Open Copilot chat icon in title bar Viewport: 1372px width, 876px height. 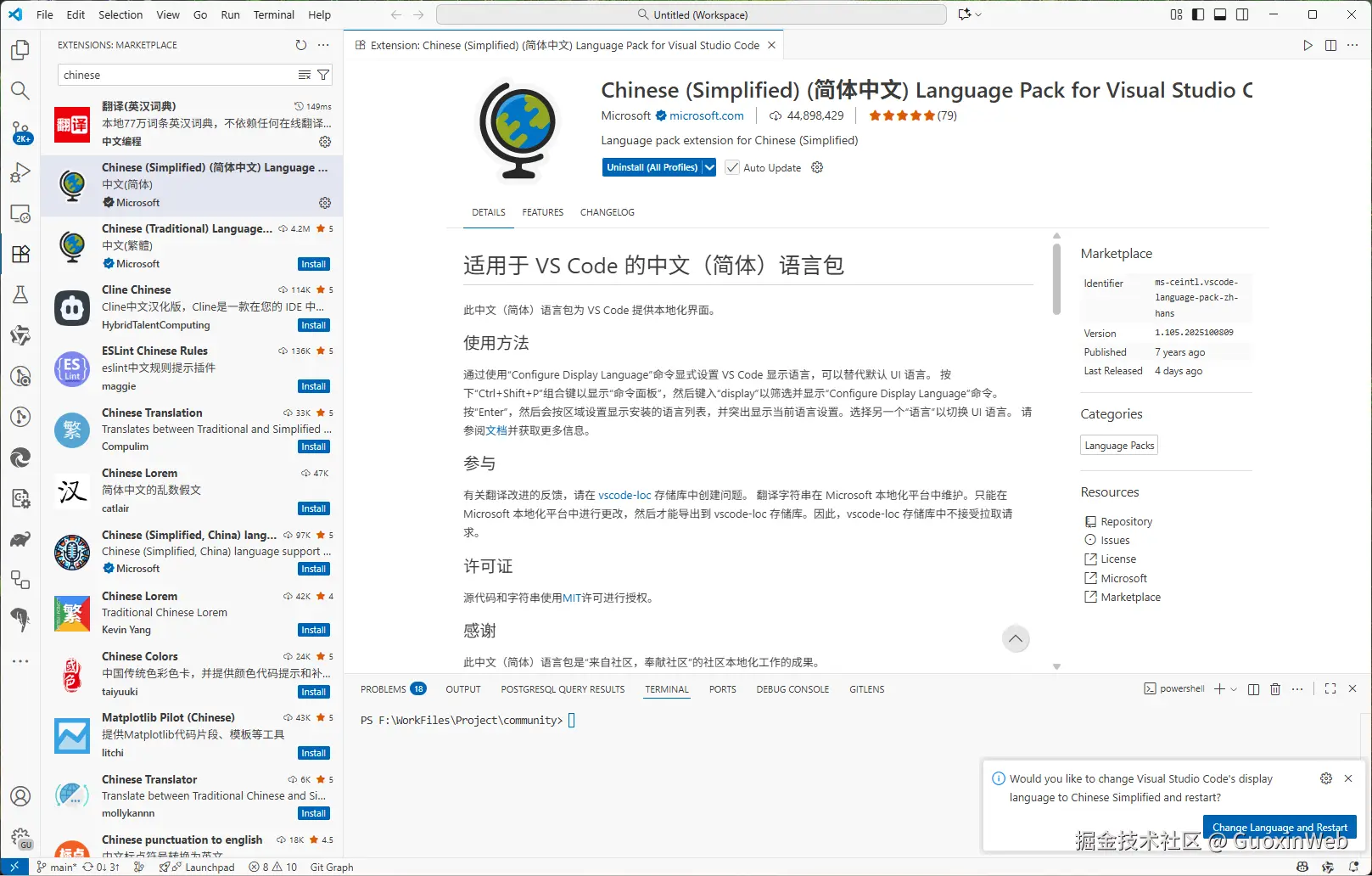pos(964,14)
